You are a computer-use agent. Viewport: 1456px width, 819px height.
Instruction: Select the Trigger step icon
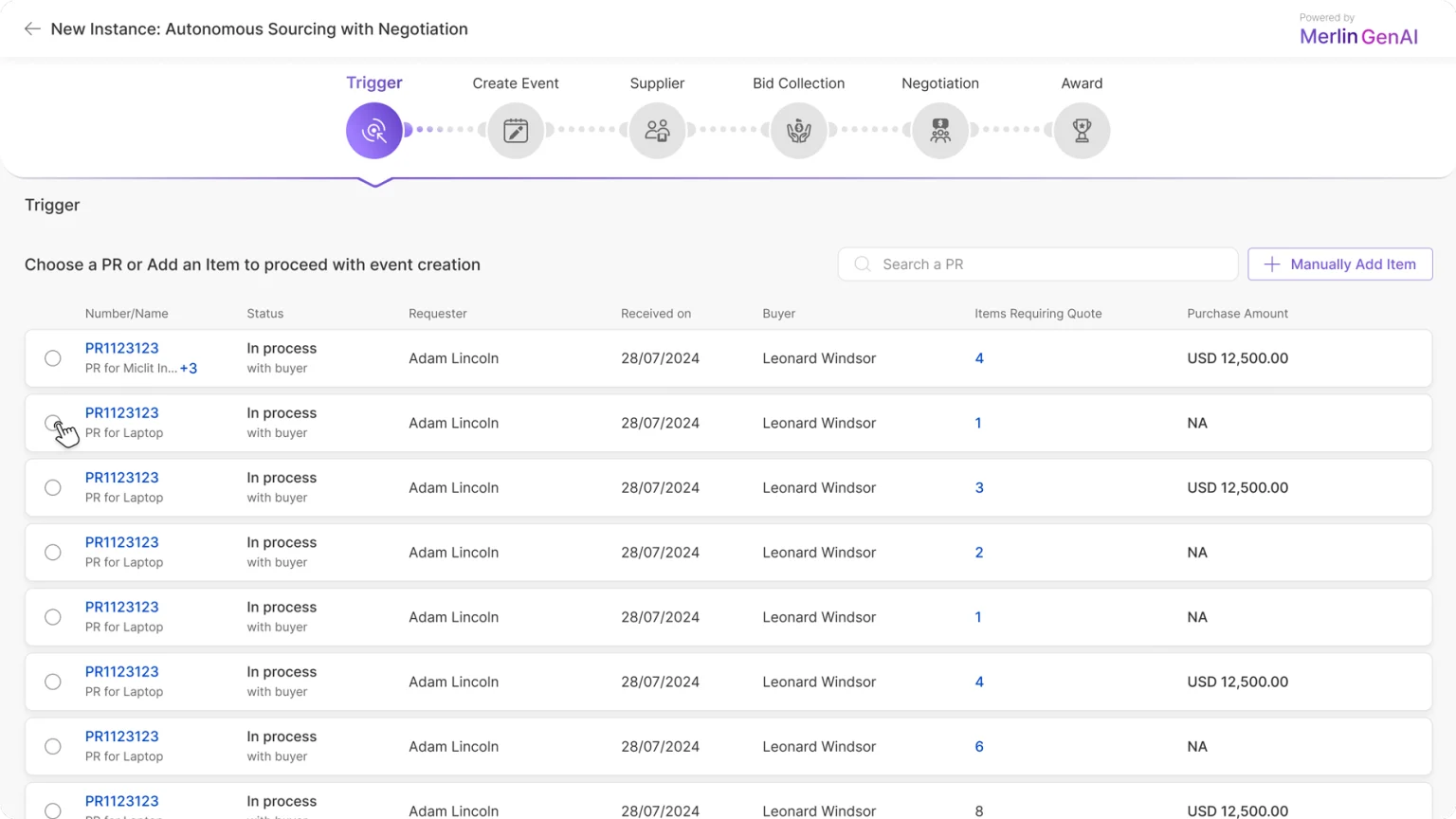(x=373, y=131)
